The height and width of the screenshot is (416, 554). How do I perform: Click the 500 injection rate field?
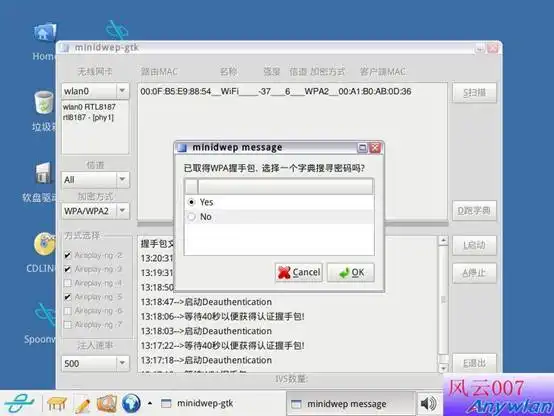point(89,363)
